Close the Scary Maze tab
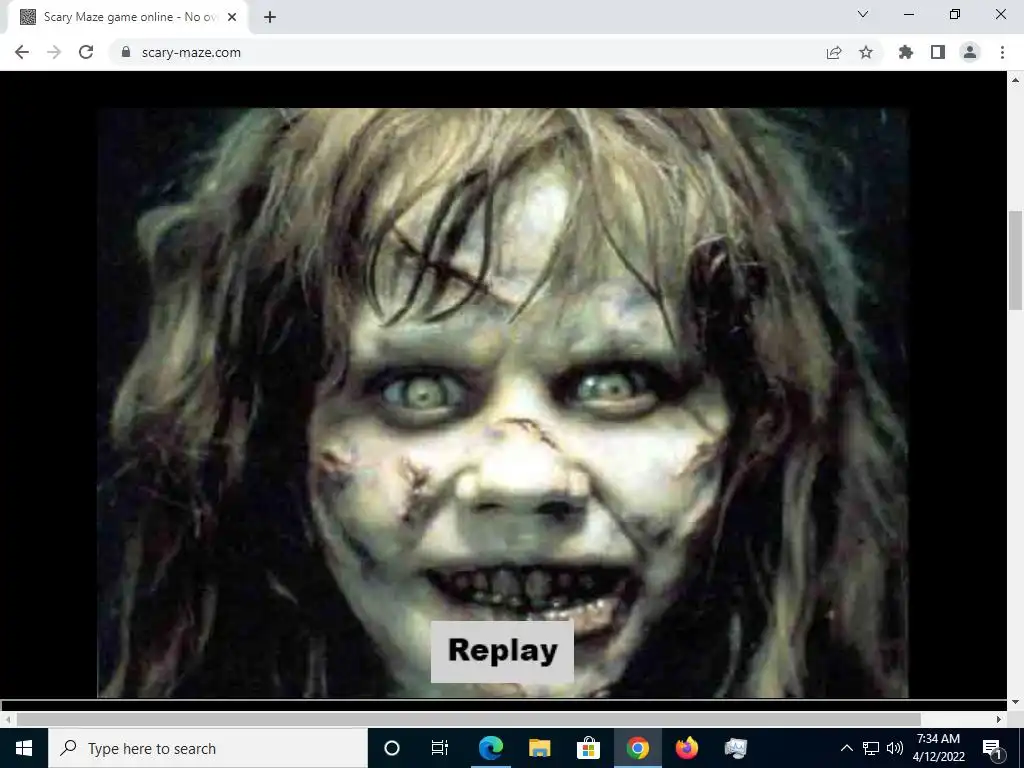This screenshot has height=768, width=1024. tap(232, 17)
